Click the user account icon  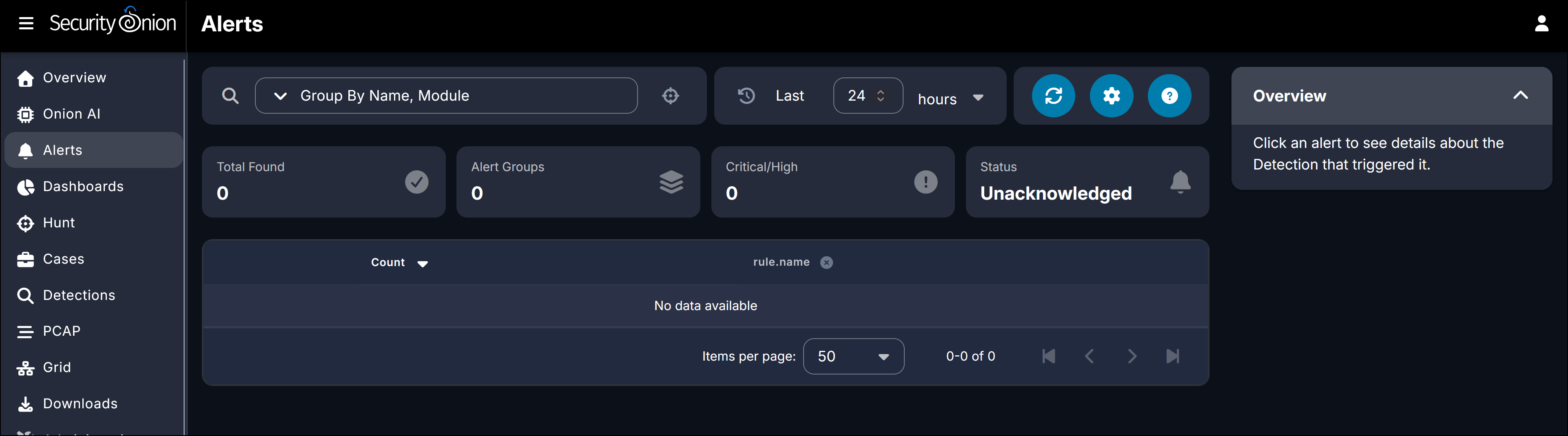tap(1541, 24)
